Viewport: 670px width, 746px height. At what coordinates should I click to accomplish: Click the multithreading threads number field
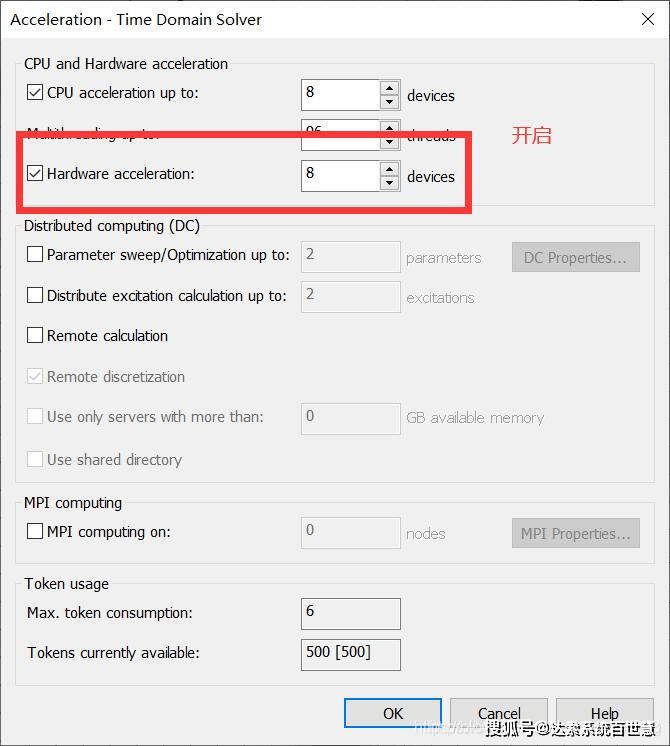click(340, 131)
